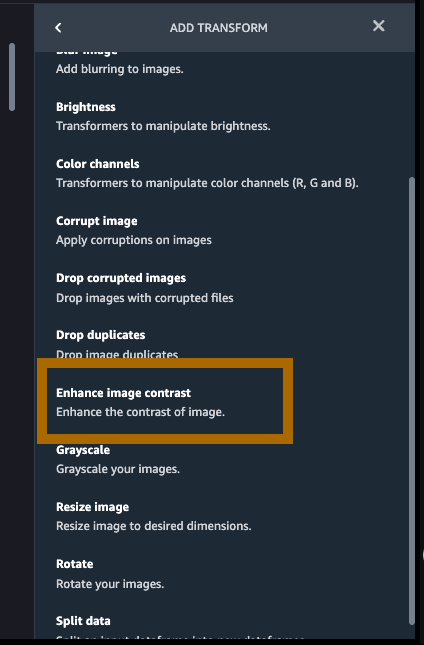This screenshot has height=645, width=424.
Task: Click 'Drop images with corrupted files' text
Action: pyautogui.click(x=144, y=298)
